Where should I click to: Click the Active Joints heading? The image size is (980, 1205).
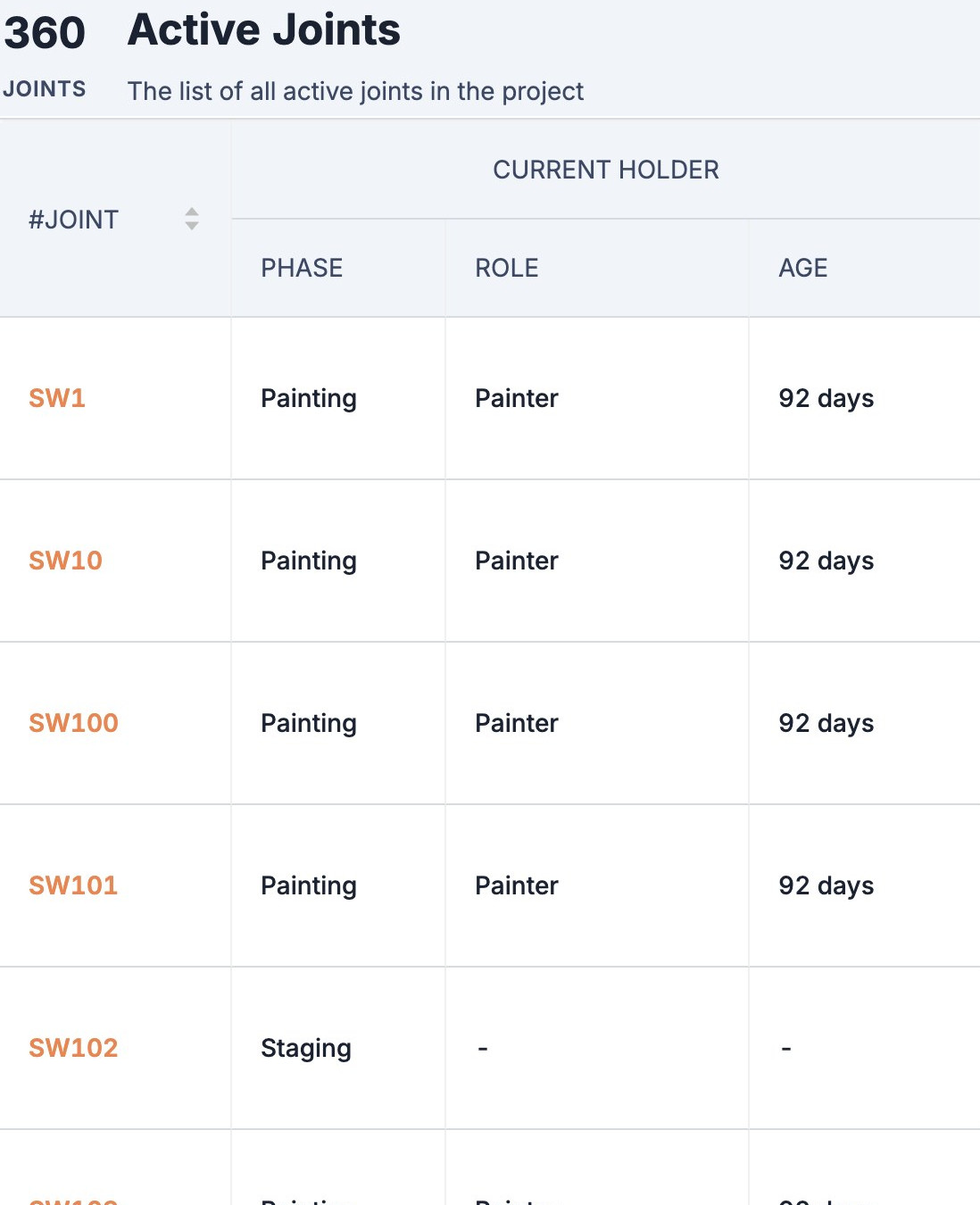tap(264, 29)
